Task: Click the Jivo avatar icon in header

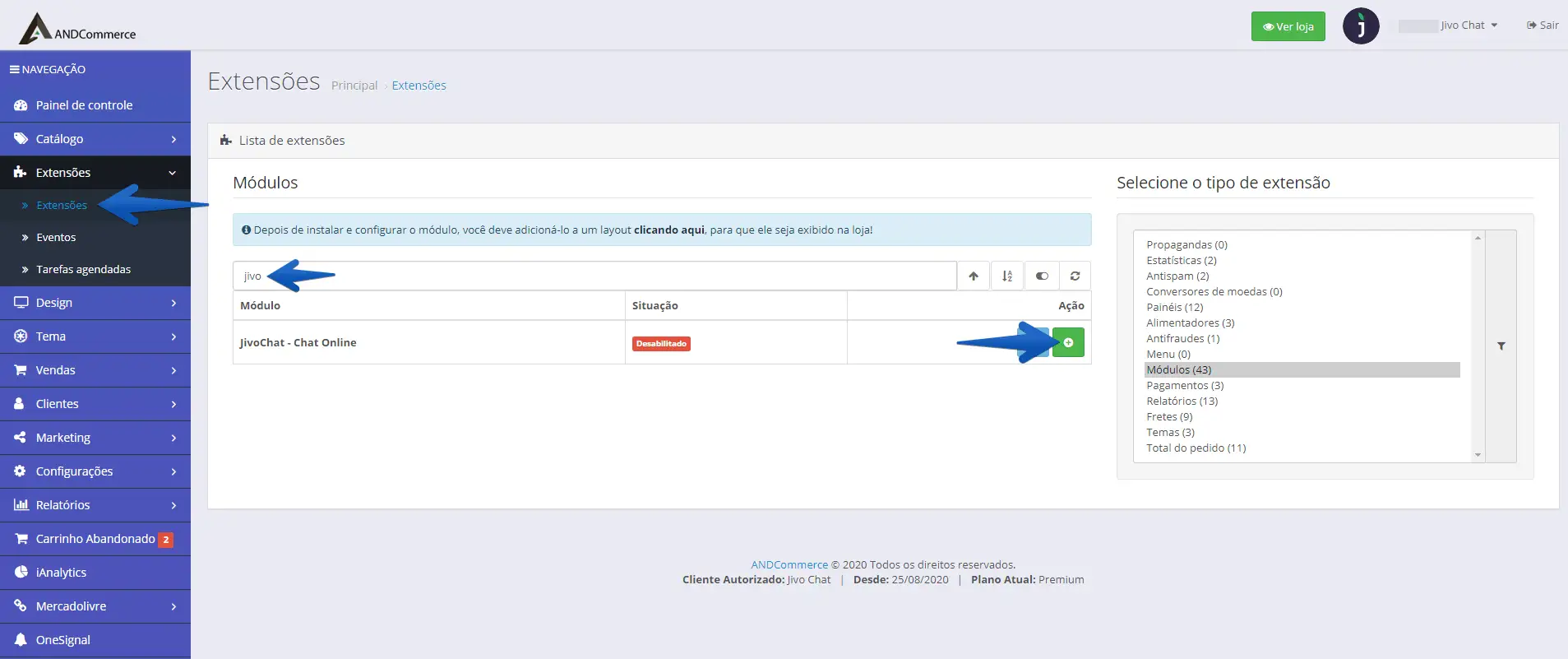Action: (1361, 26)
